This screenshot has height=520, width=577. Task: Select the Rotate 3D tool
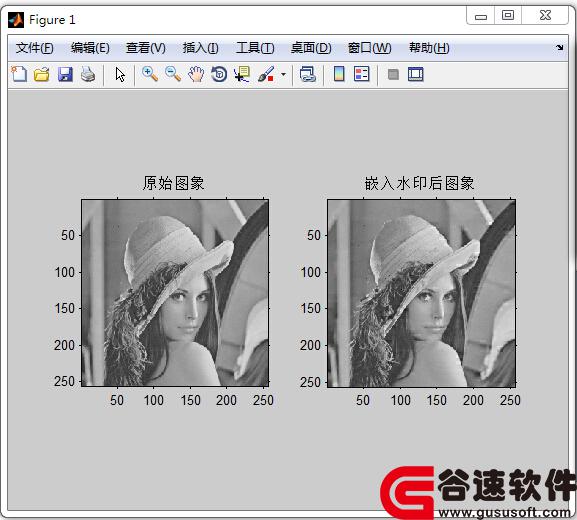click(x=219, y=74)
